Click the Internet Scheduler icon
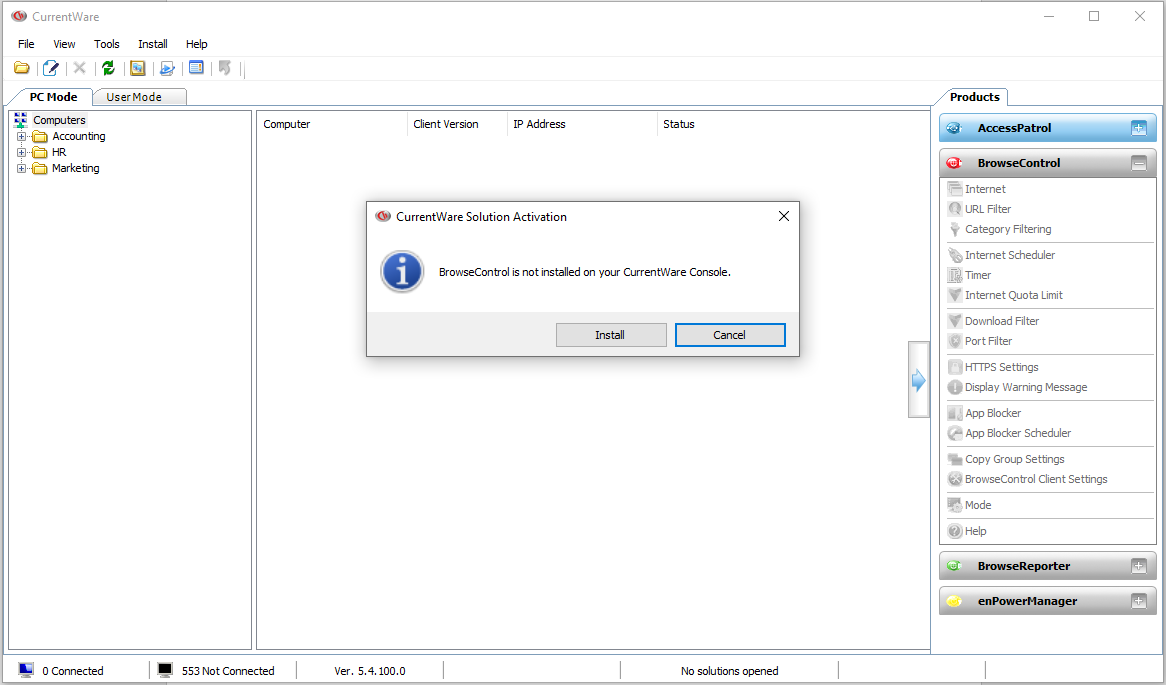Viewport: 1166px width, 685px height. point(955,255)
